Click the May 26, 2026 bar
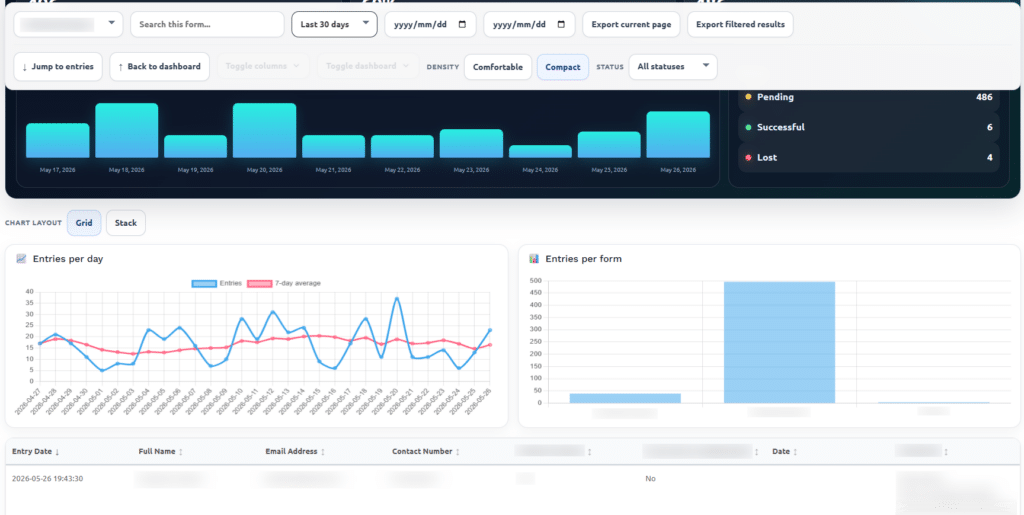 (678, 134)
